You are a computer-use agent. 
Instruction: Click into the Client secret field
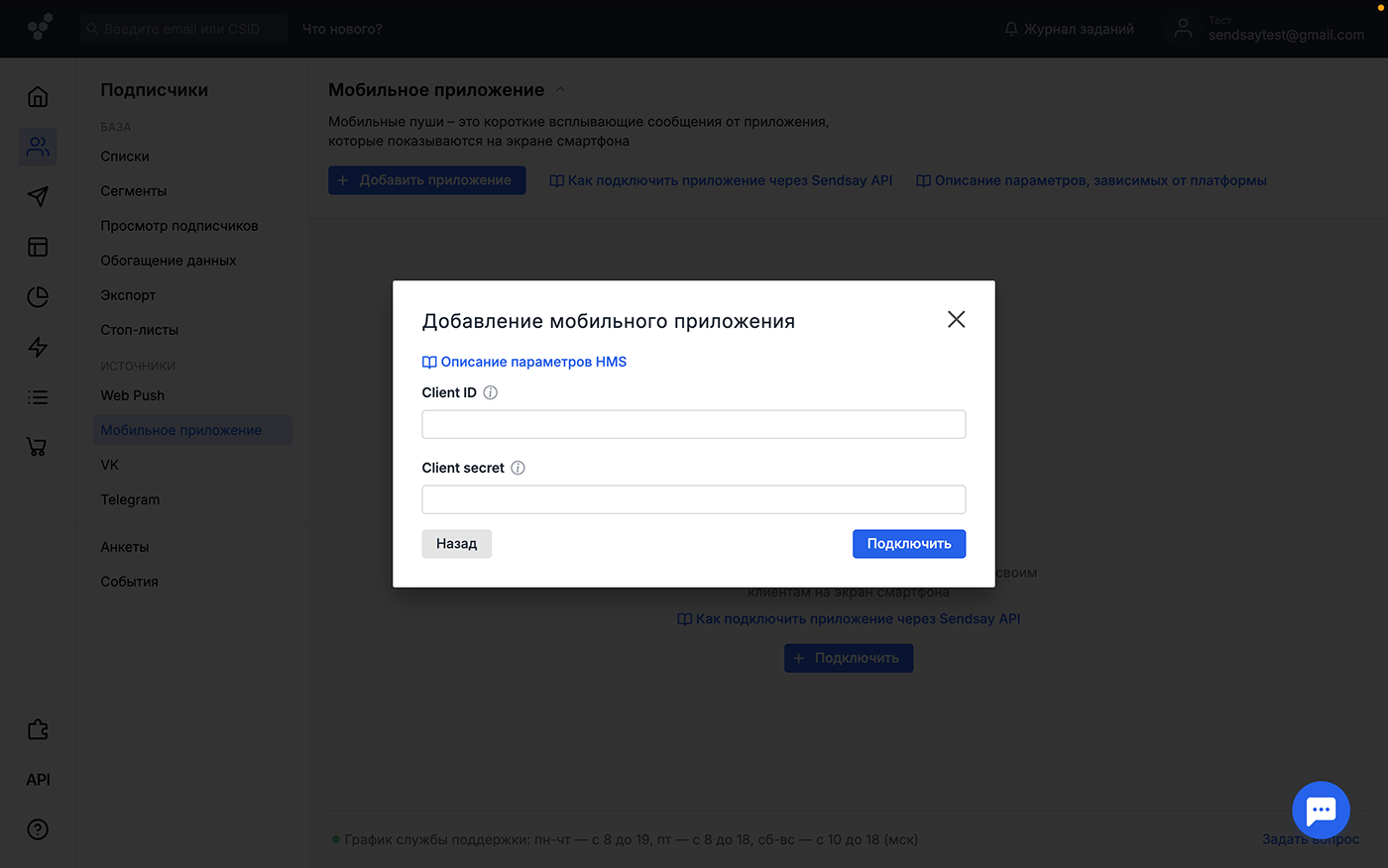[693, 499]
